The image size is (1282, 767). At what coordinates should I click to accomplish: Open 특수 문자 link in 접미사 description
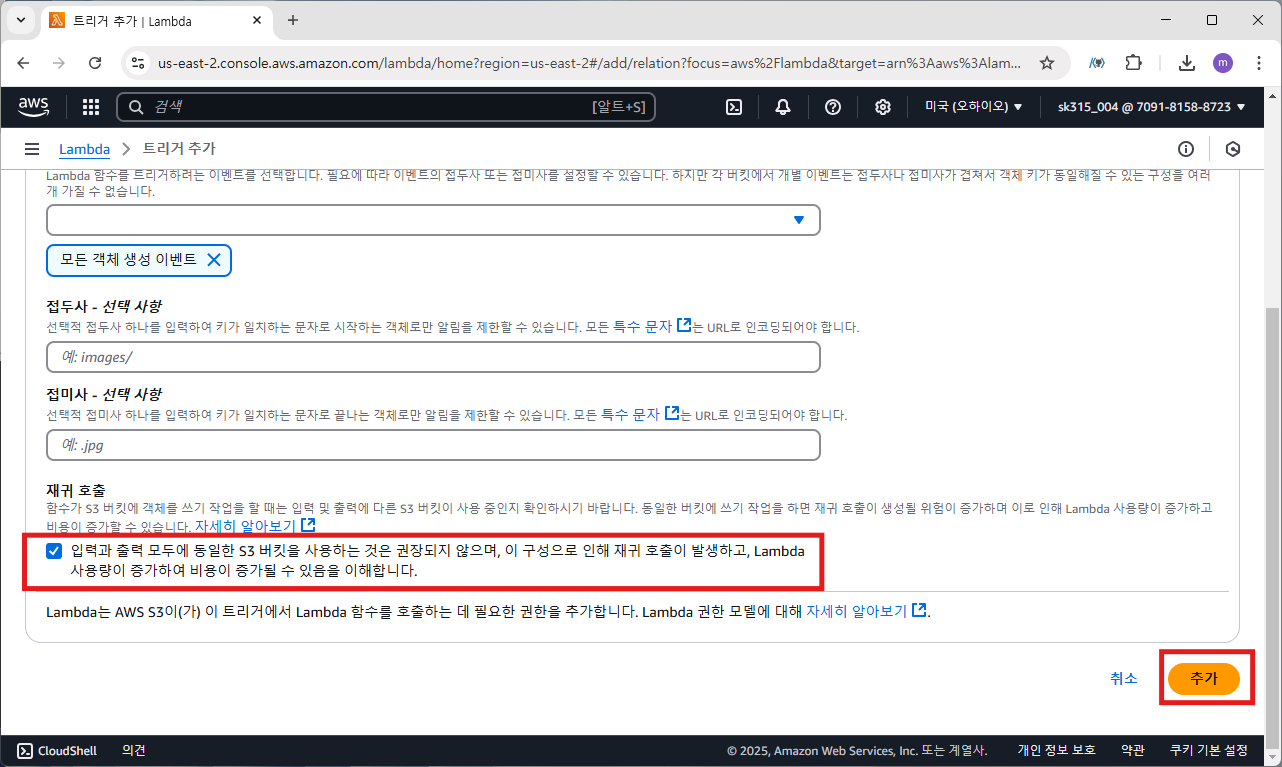tap(630, 413)
